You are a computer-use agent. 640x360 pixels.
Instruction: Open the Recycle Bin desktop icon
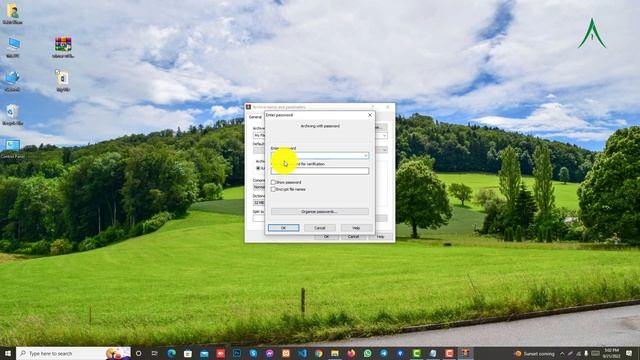coord(12,114)
